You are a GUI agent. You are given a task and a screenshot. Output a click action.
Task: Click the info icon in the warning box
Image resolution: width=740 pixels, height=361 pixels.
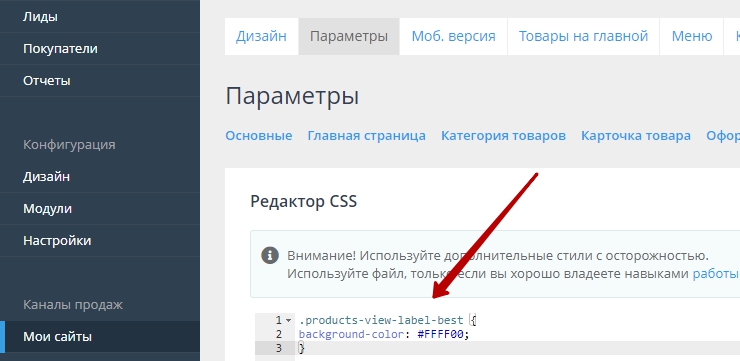[270, 256]
